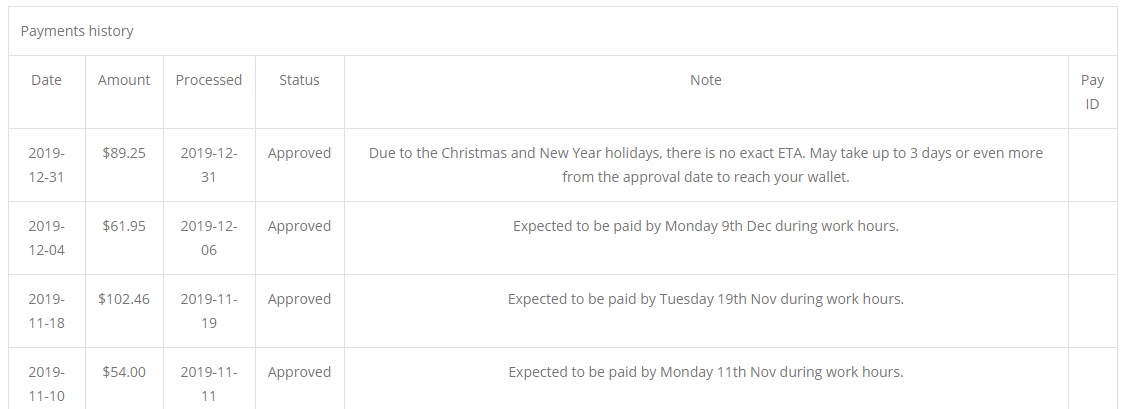
Task: Click the Christmas and New Year holidays note
Action: click(x=705, y=165)
